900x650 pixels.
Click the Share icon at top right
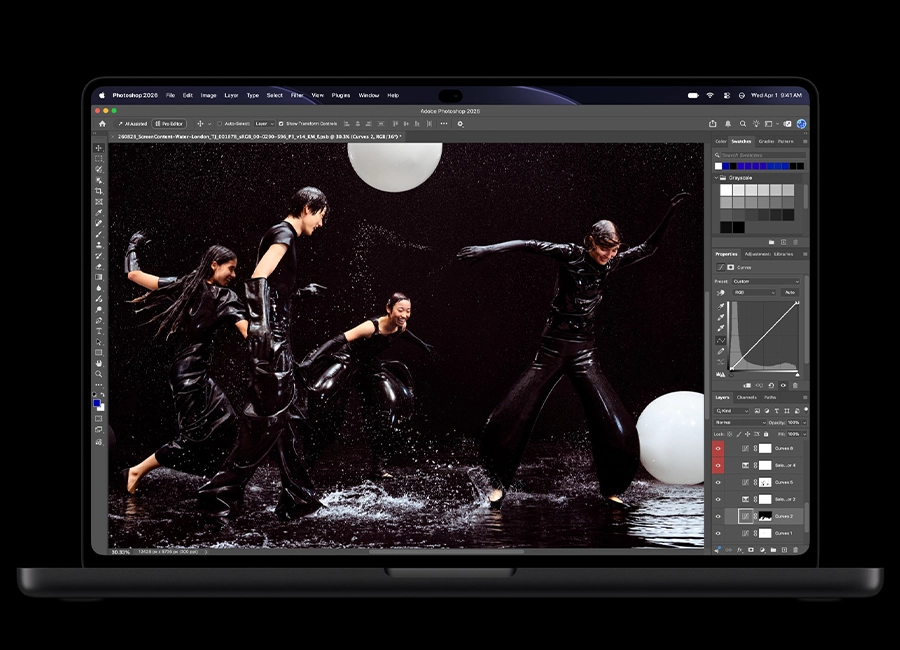[713, 123]
